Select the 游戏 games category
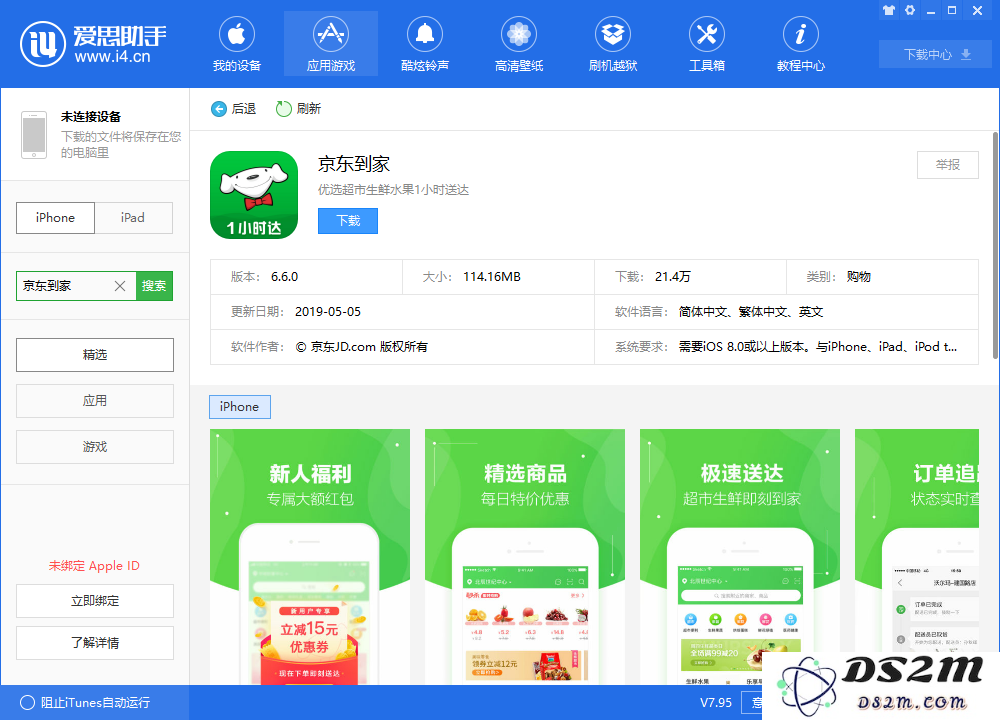Screen dimensions: 1000x720 point(95,447)
